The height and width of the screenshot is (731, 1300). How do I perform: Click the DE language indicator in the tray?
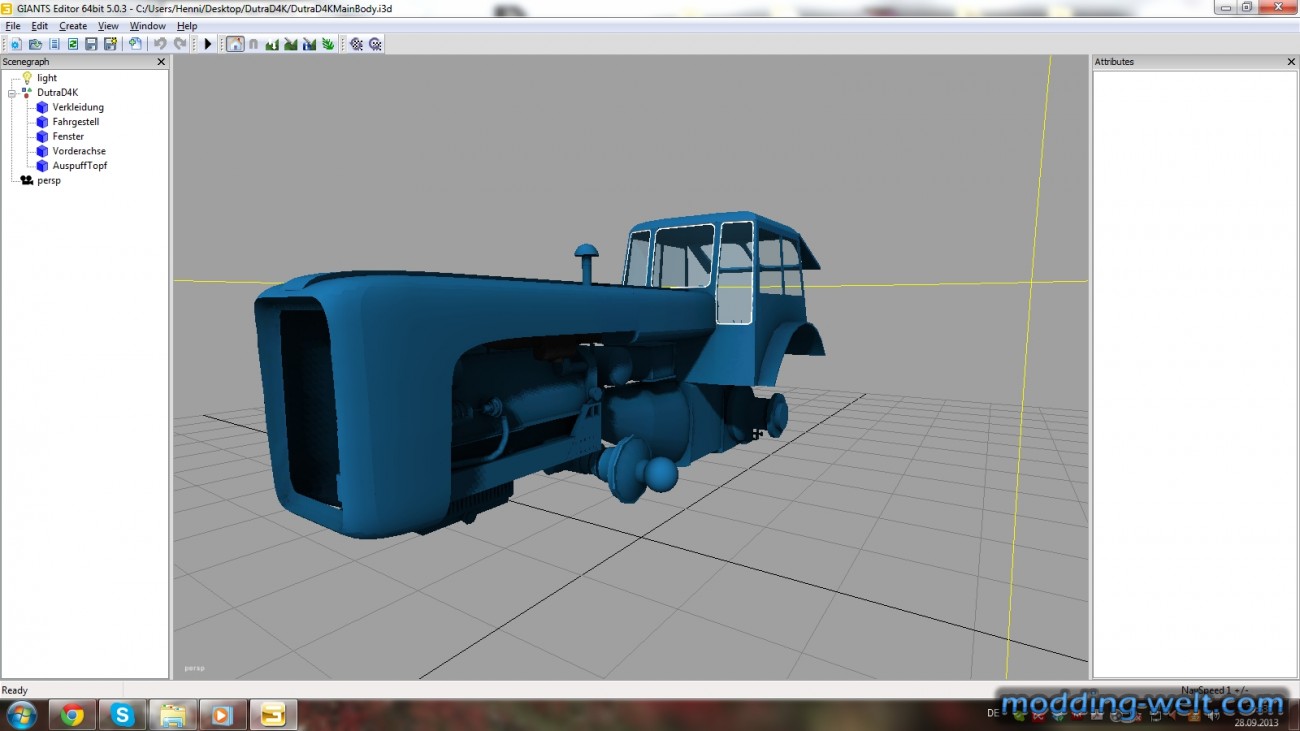click(x=994, y=714)
